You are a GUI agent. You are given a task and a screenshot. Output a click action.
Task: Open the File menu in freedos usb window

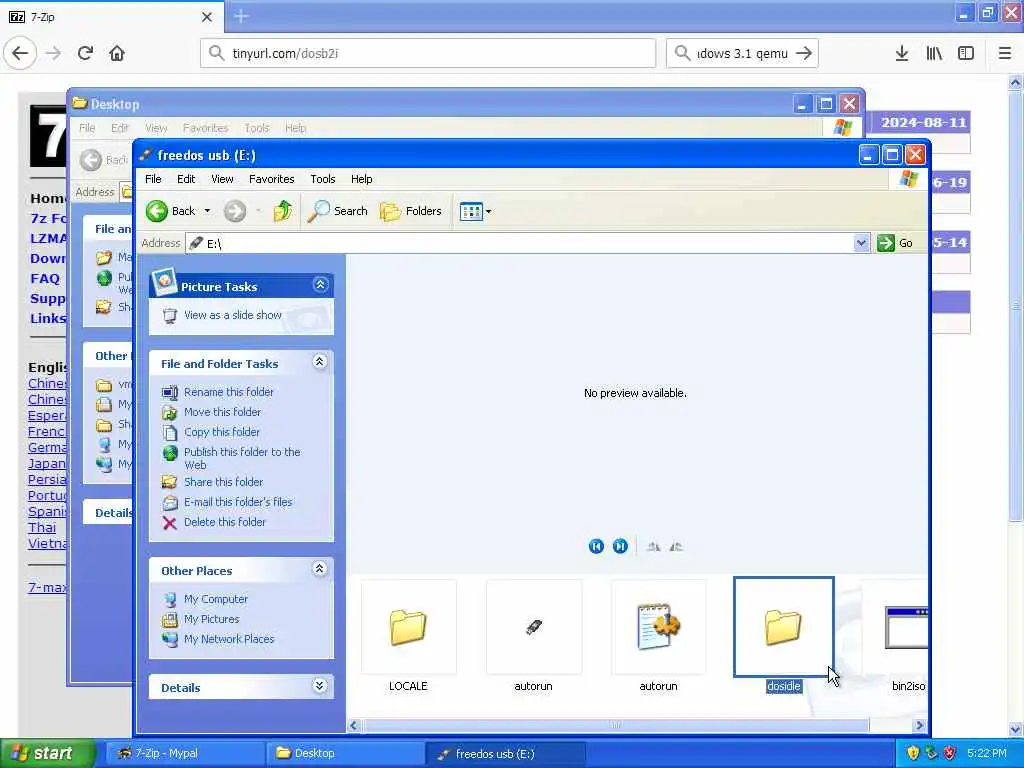tap(153, 179)
